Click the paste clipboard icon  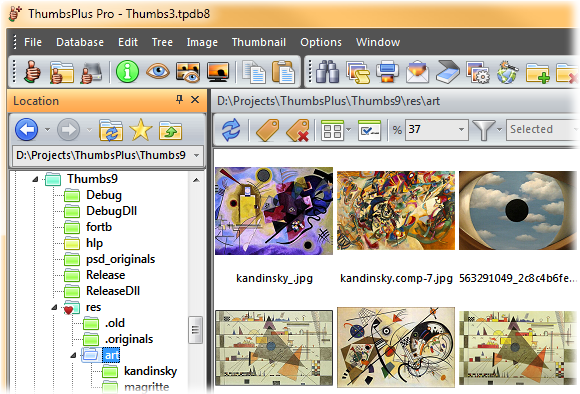point(283,72)
